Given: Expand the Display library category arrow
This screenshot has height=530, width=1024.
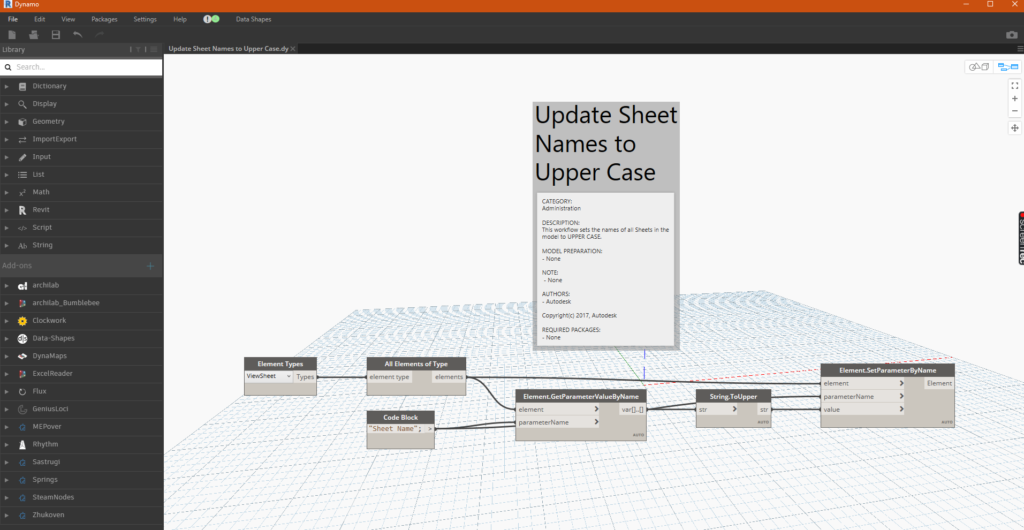Looking at the screenshot, I should pos(7,104).
